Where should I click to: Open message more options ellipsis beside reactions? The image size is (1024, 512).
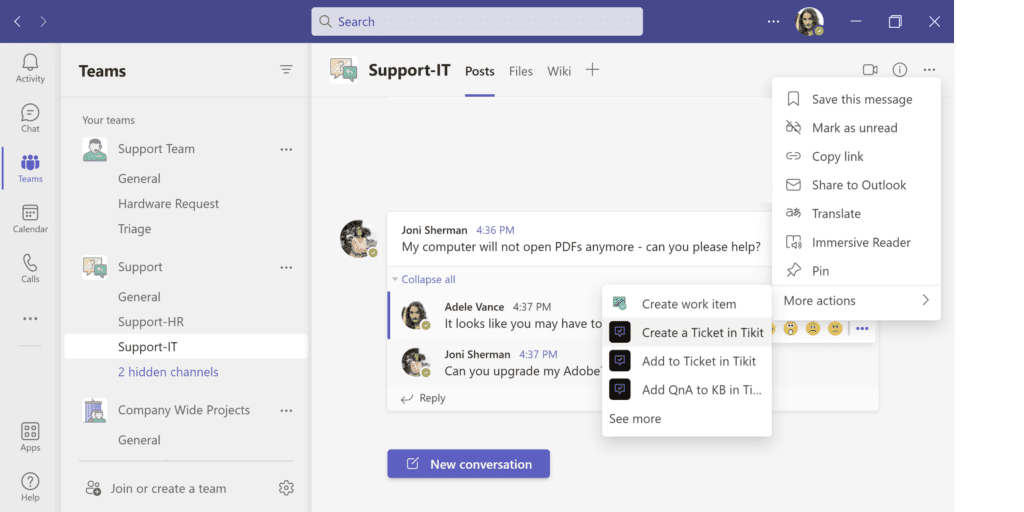pos(862,328)
